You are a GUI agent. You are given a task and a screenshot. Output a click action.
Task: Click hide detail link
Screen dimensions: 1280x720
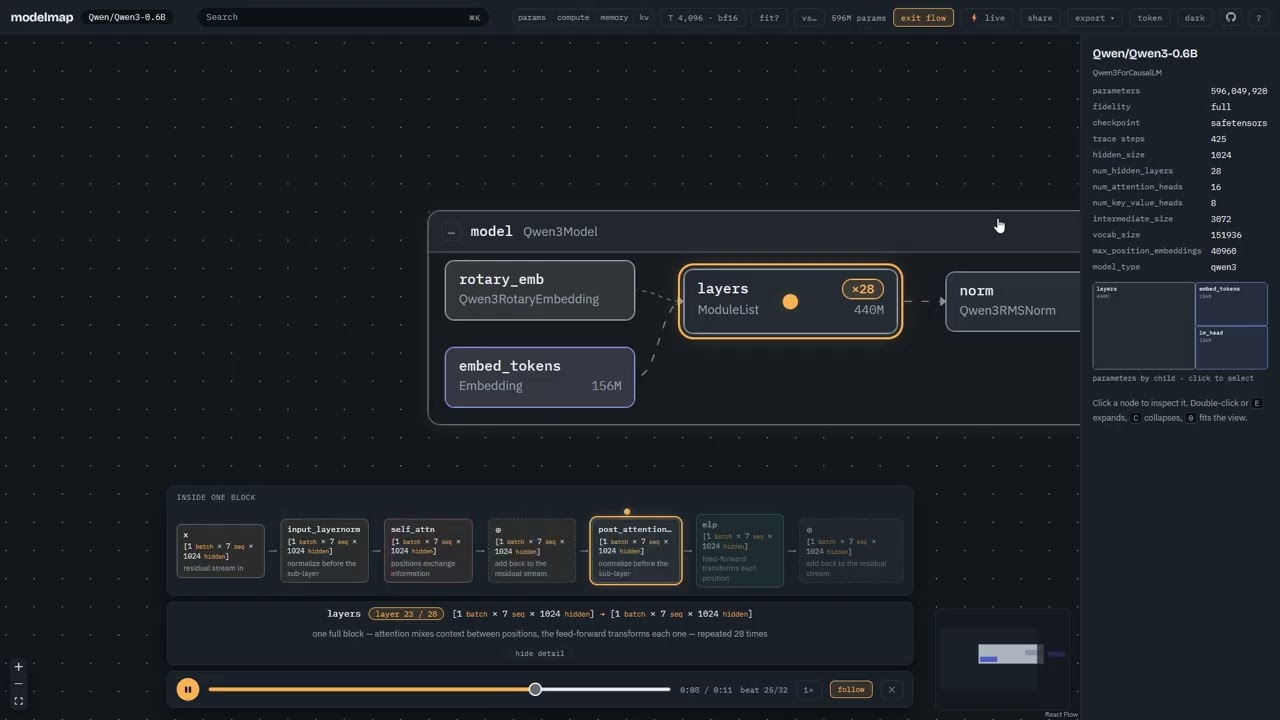pos(540,654)
